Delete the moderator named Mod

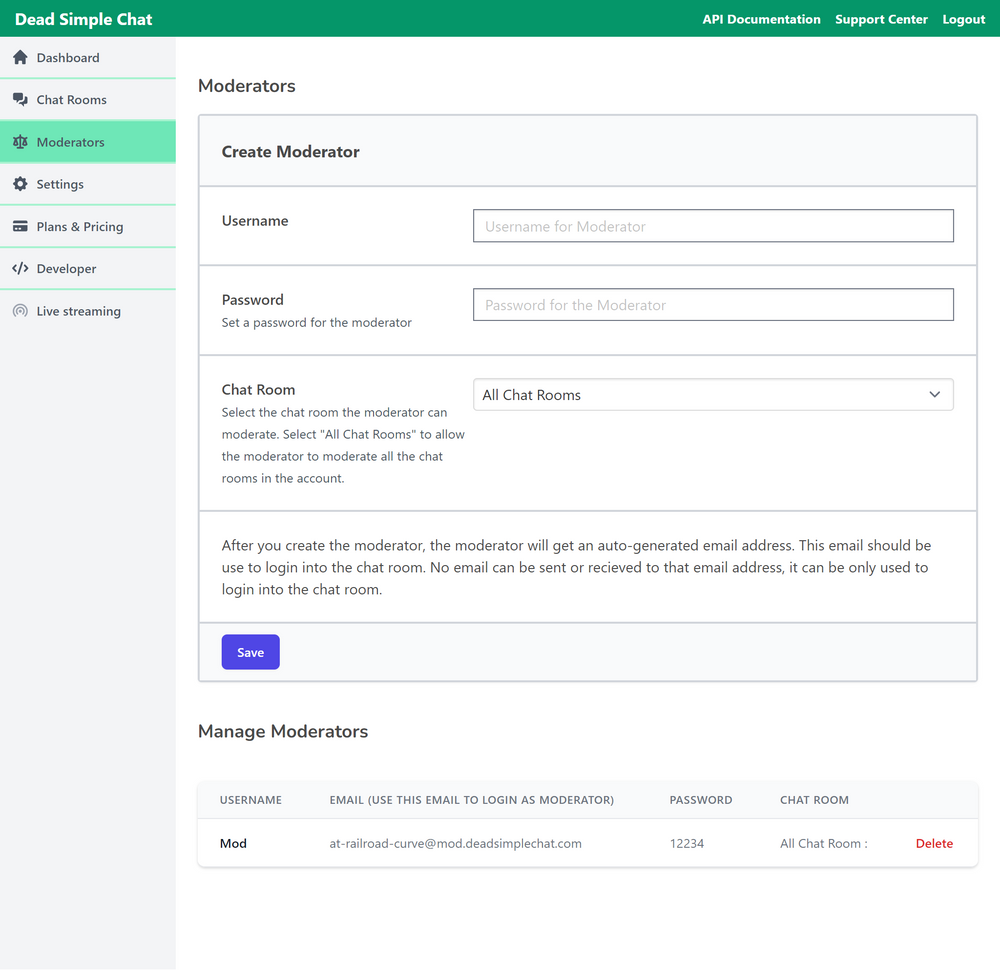pyautogui.click(x=934, y=843)
